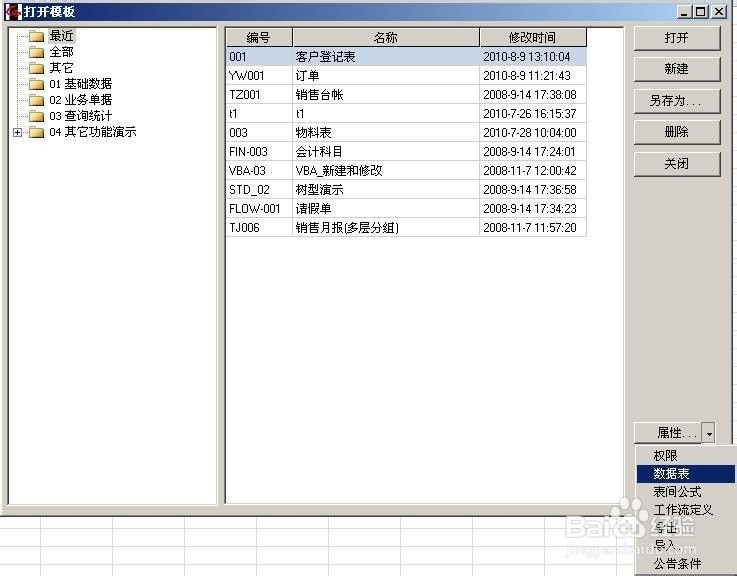Maximize the 打开模板 window

[x=701, y=12]
